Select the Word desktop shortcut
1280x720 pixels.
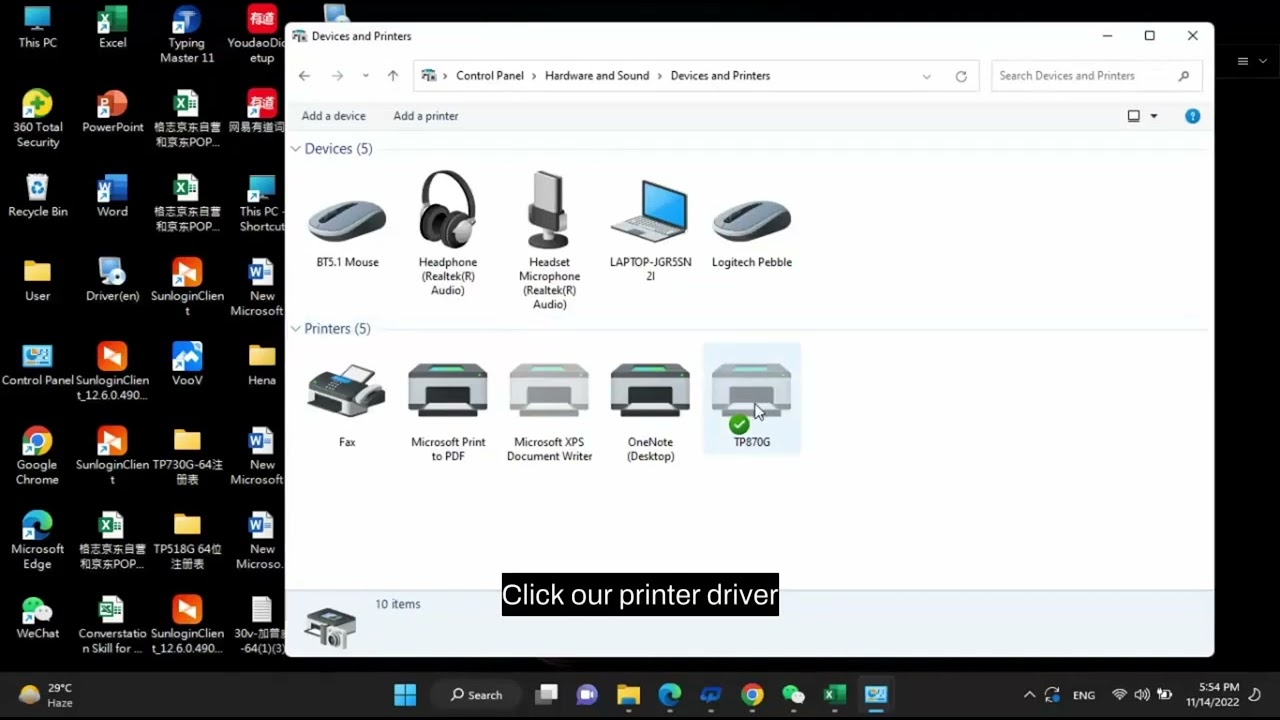pyautogui.click(x=112, y=196)
